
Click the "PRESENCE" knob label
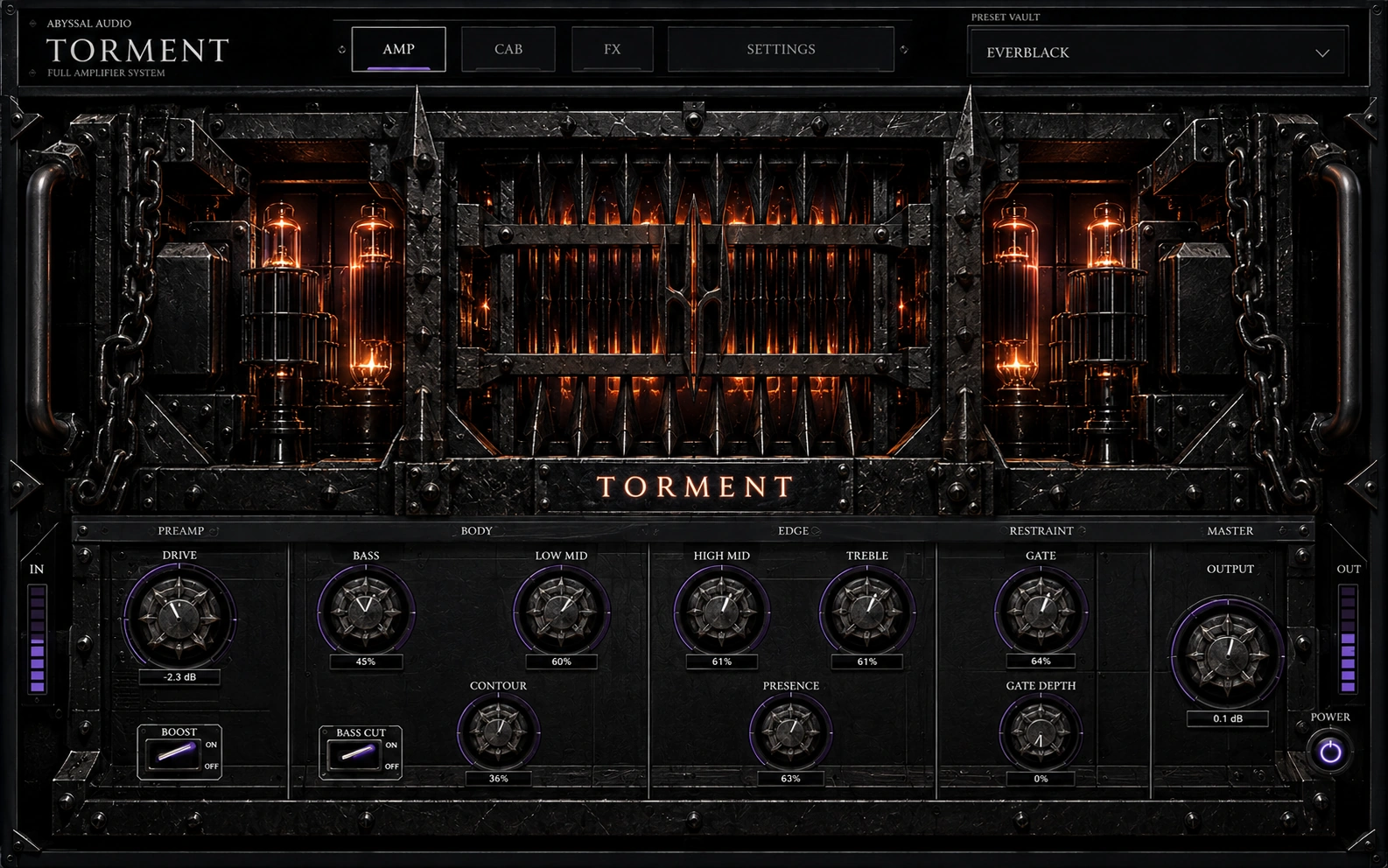[790, 686]
